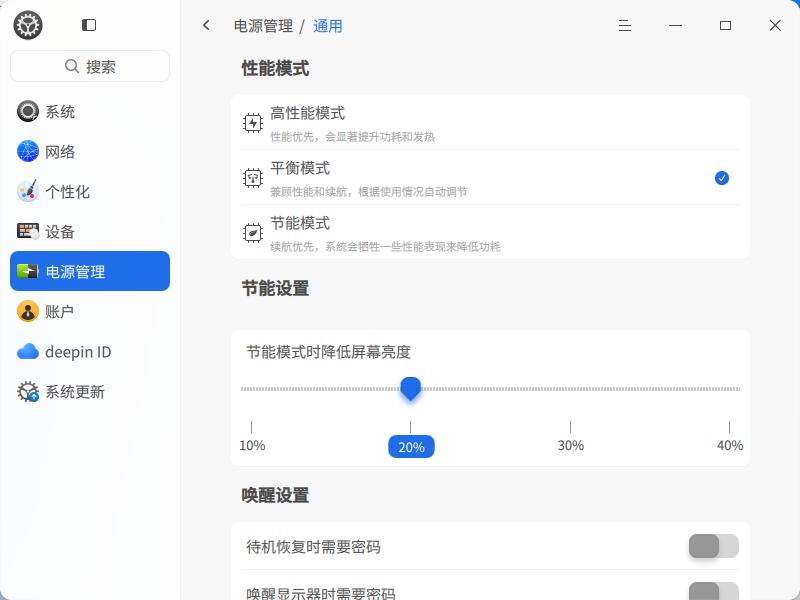This screenshot has height=600, width=800.
Task: Click 电源管理 breadcrumb link
Action: tap(263, 26)
